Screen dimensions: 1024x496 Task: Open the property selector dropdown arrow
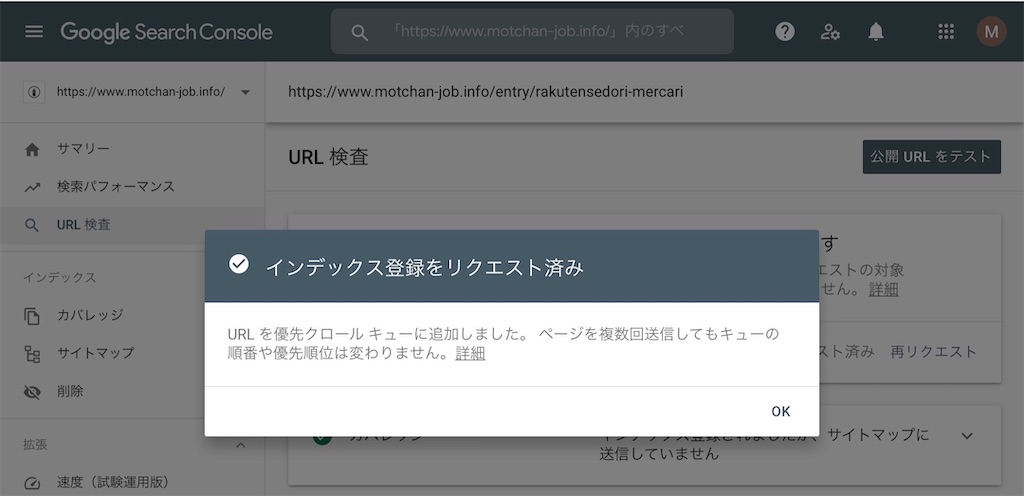(246, 93)
